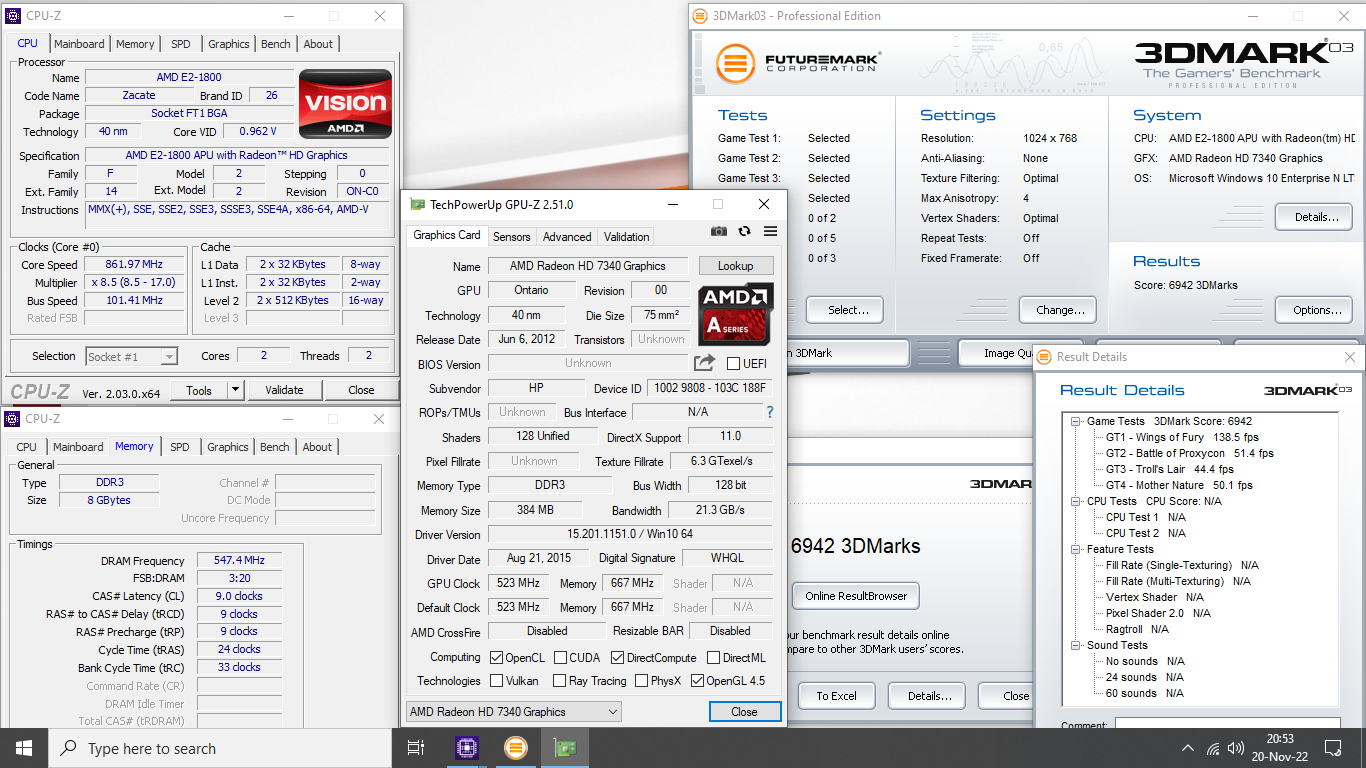This screenshot has height=768, width=1366.
Task: Collapse the Game Tests tree node
Action: 1076,421
